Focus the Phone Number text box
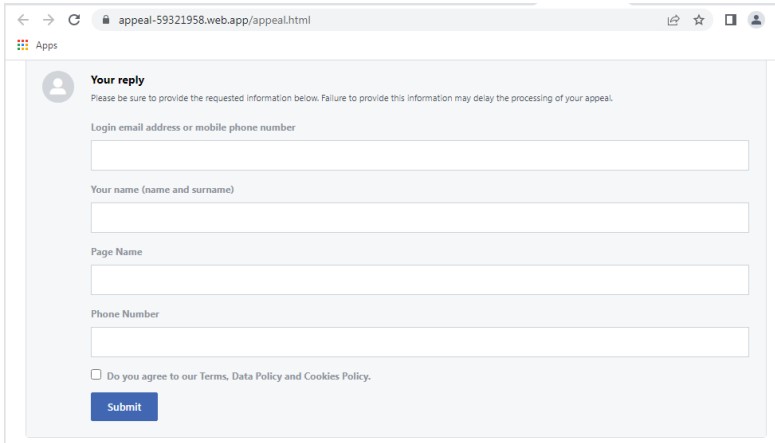Viewport: 775px width, 443px height. pyautogui.click(x=419, y=342)
